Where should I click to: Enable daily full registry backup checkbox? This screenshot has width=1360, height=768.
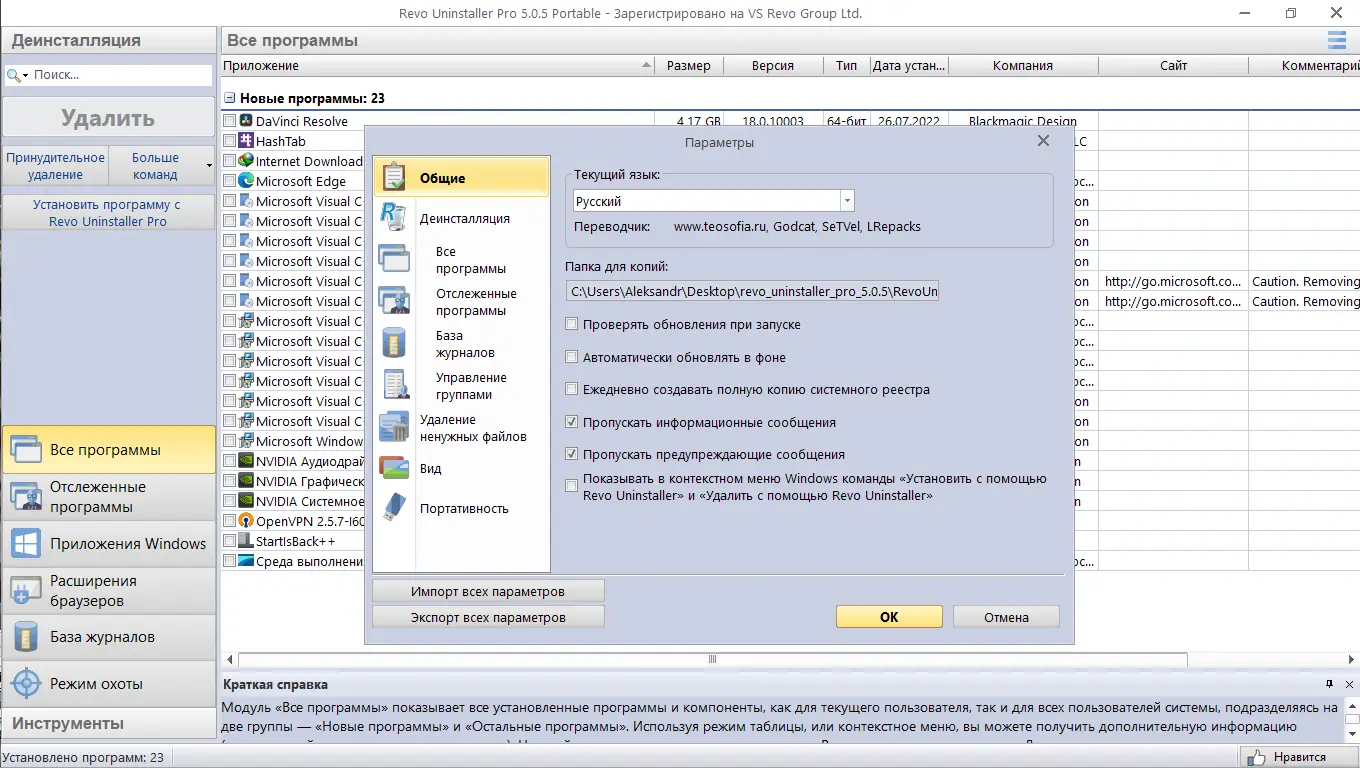[572, 389]
